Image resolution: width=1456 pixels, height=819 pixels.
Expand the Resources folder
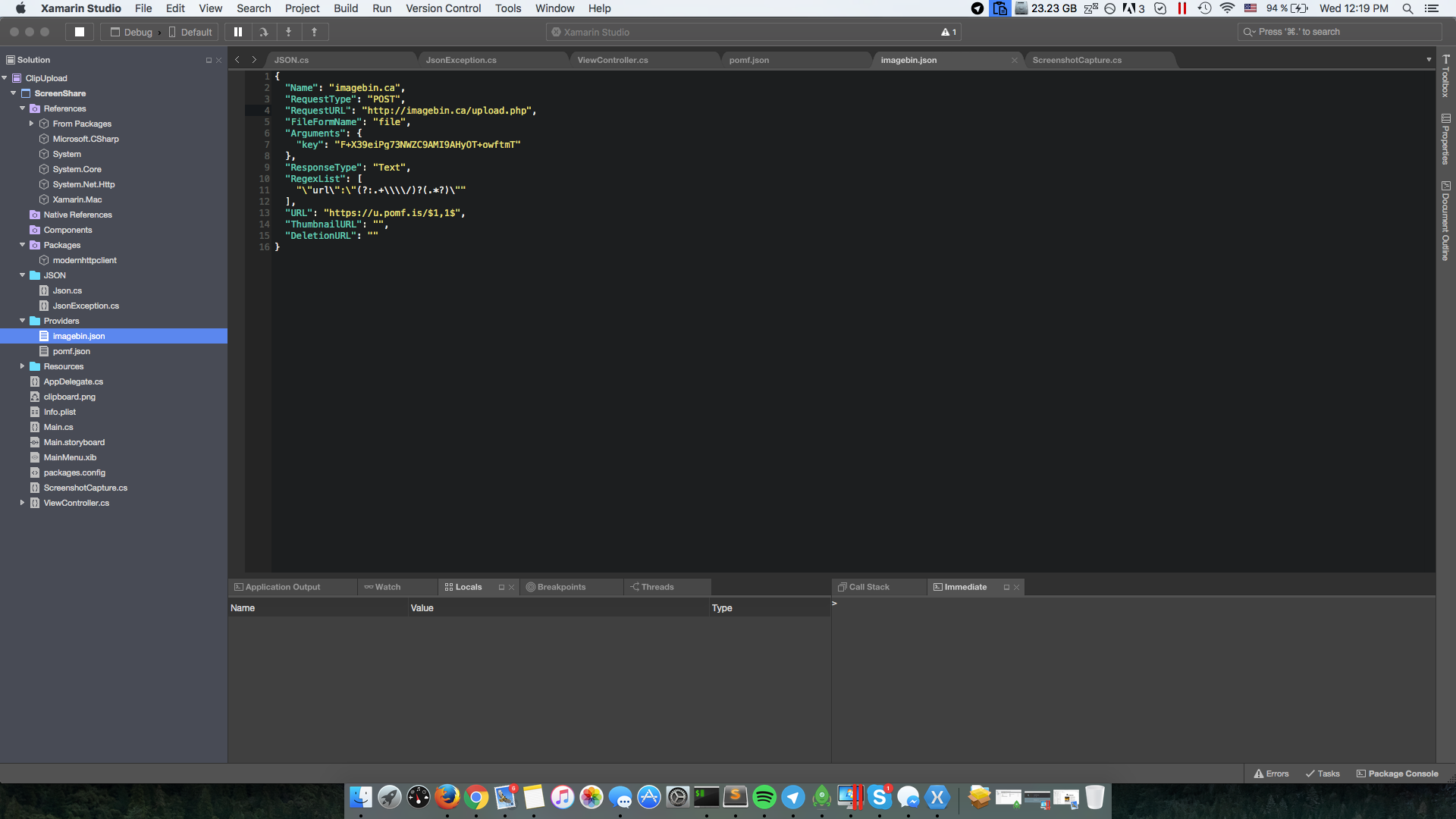tap(22, 366)
